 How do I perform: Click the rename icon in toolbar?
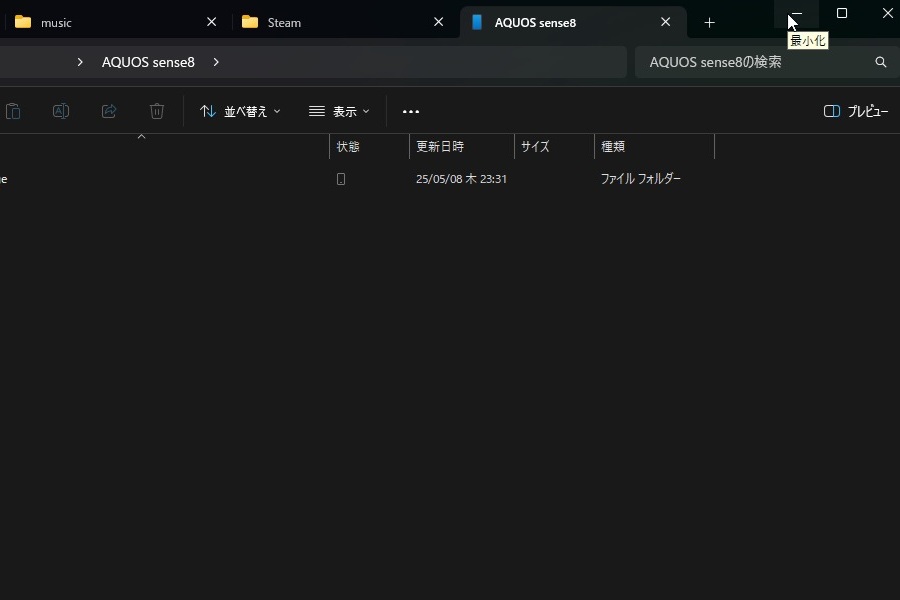click(x=61, y=111)
